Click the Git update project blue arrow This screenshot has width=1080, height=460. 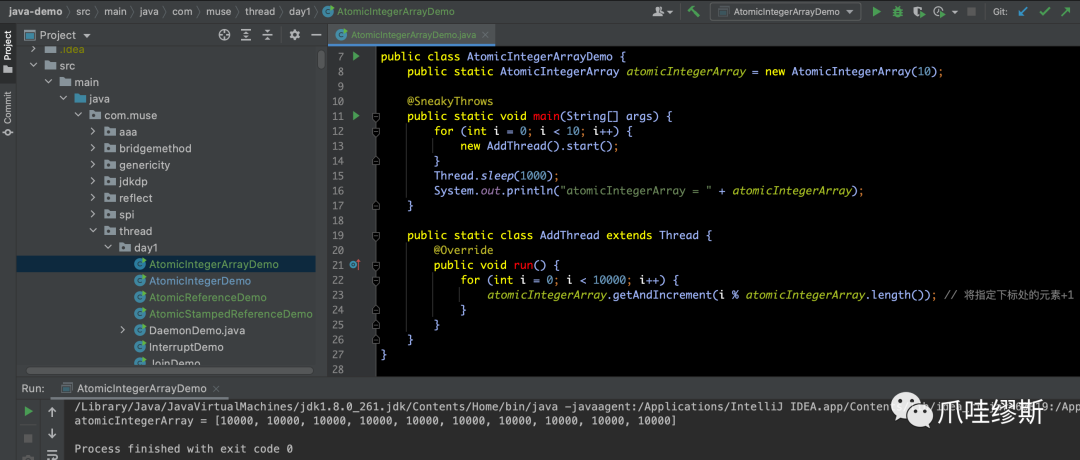coord(1022,11)
